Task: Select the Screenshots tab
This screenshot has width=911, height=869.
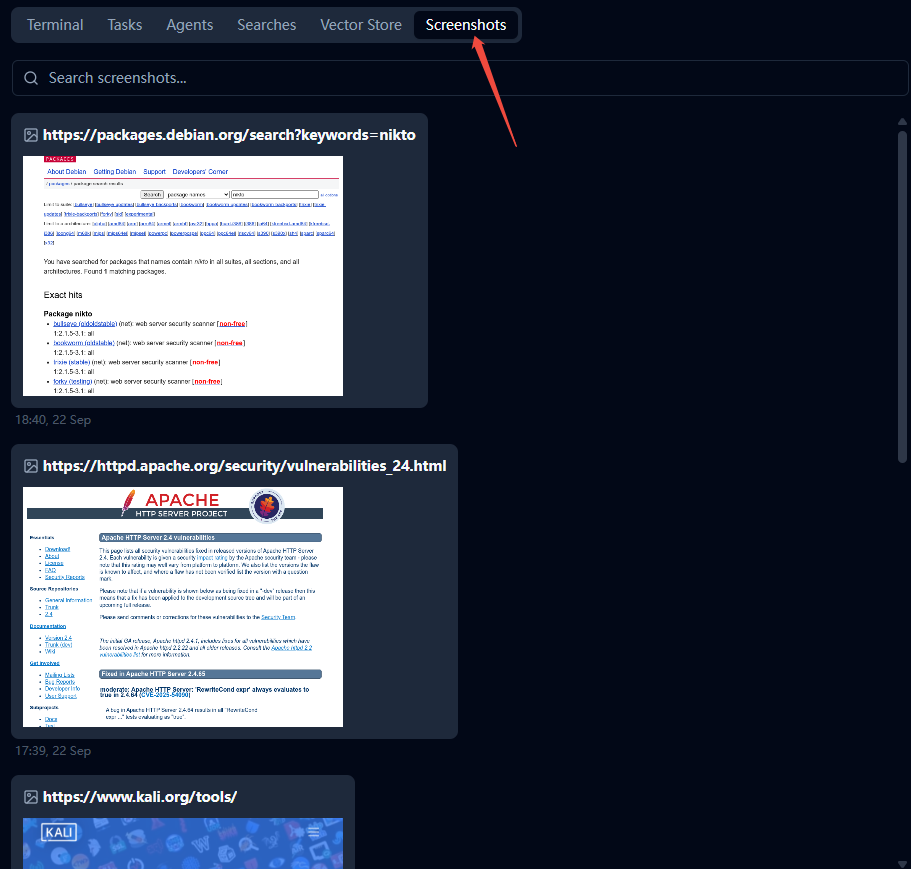Action: pos(466,25)
